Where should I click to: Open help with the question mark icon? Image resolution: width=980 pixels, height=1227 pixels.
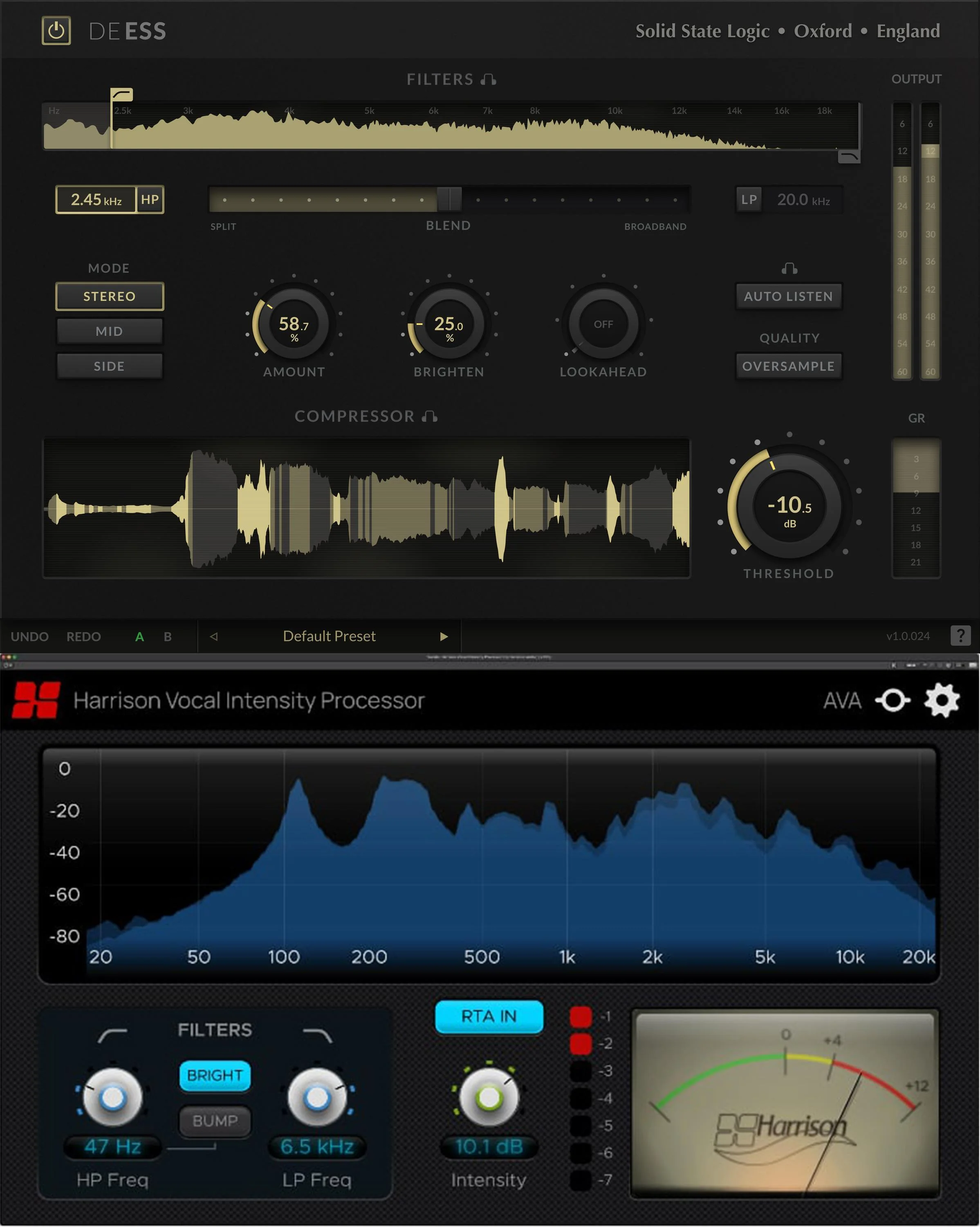960,635
